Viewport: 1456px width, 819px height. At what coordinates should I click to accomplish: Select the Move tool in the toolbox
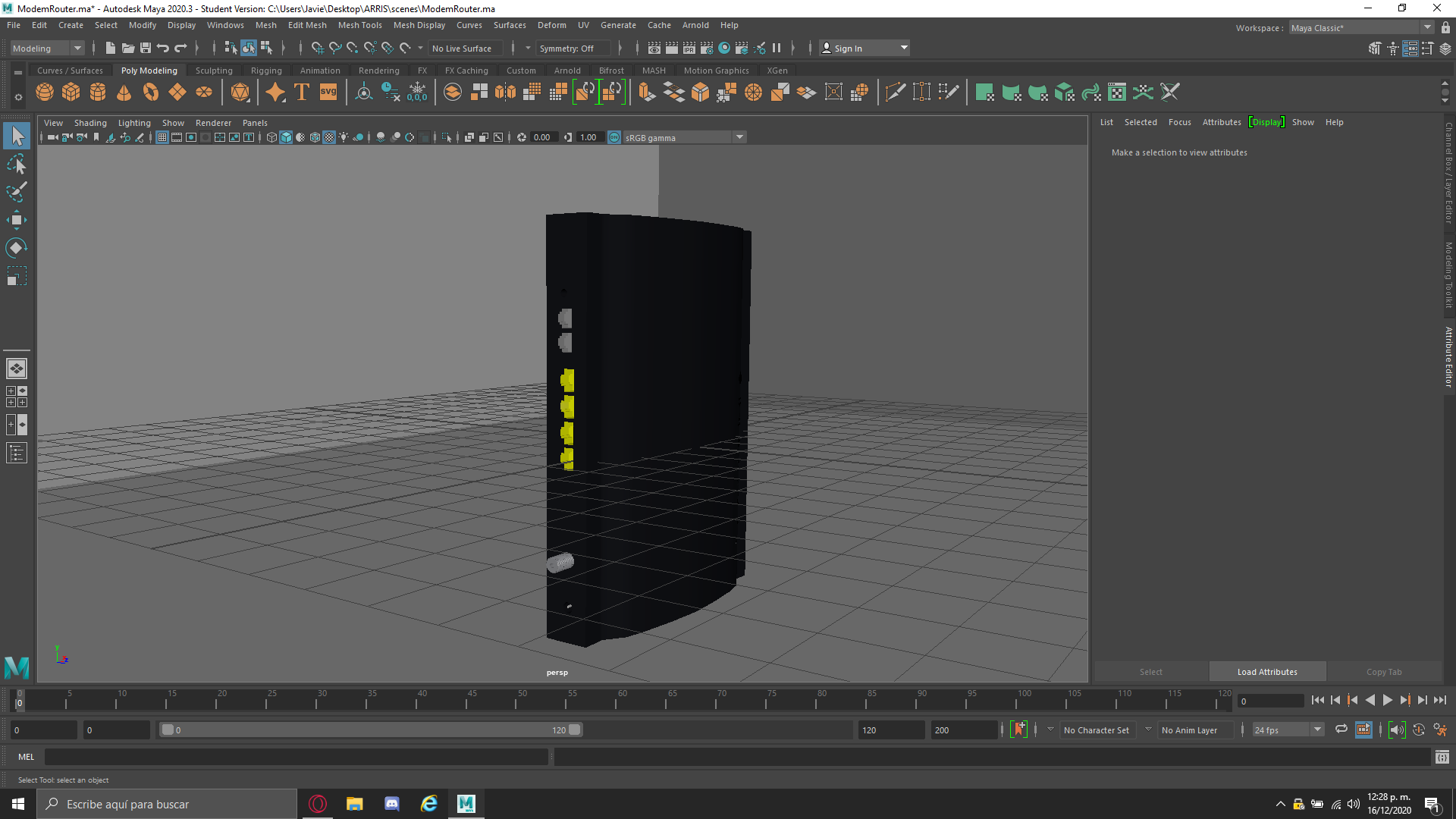coord(17,221)
